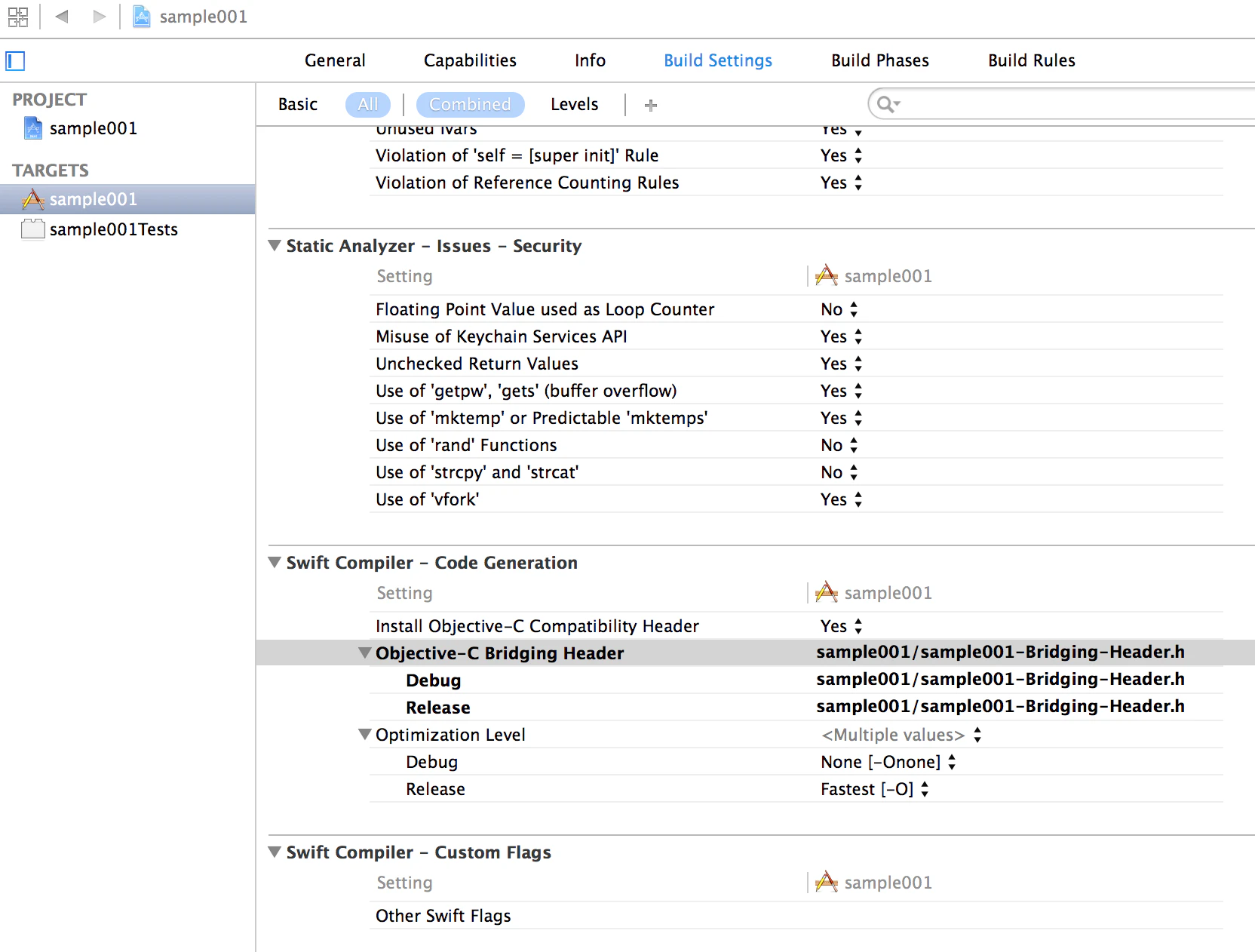Toggle the All settings filter
Viewport: 1255px width, 952px height.
pyautogui.click(x=368, y=104)
